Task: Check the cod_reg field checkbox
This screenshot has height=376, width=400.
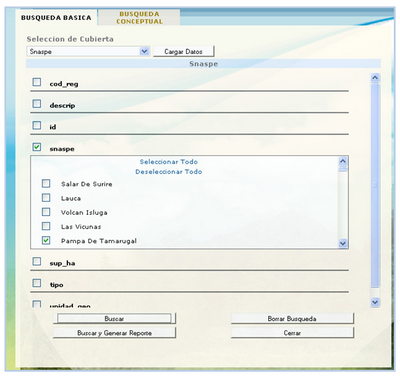Action: (37, 82)
